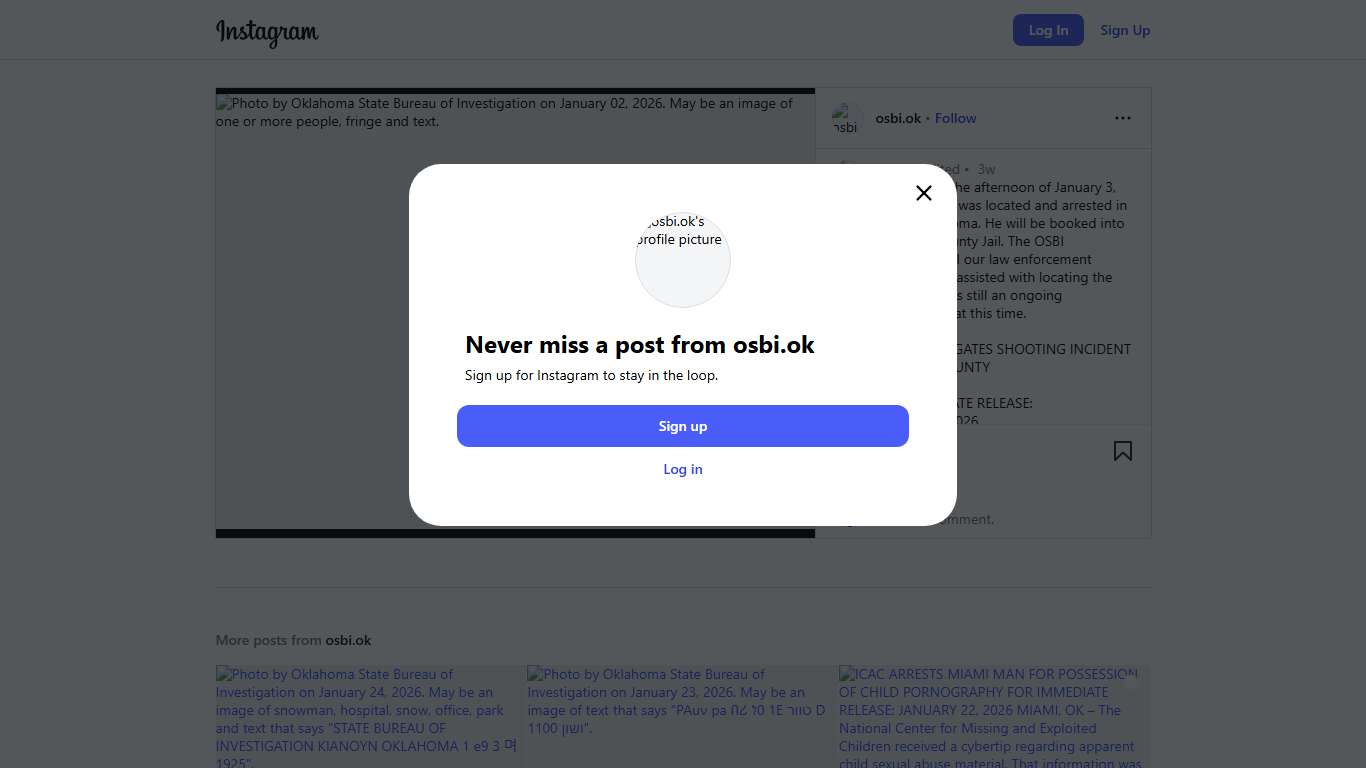This screenshot has width=1366, height=768.
Task: Click the 3w timestamp on the post
Action: tap(986, 169)
